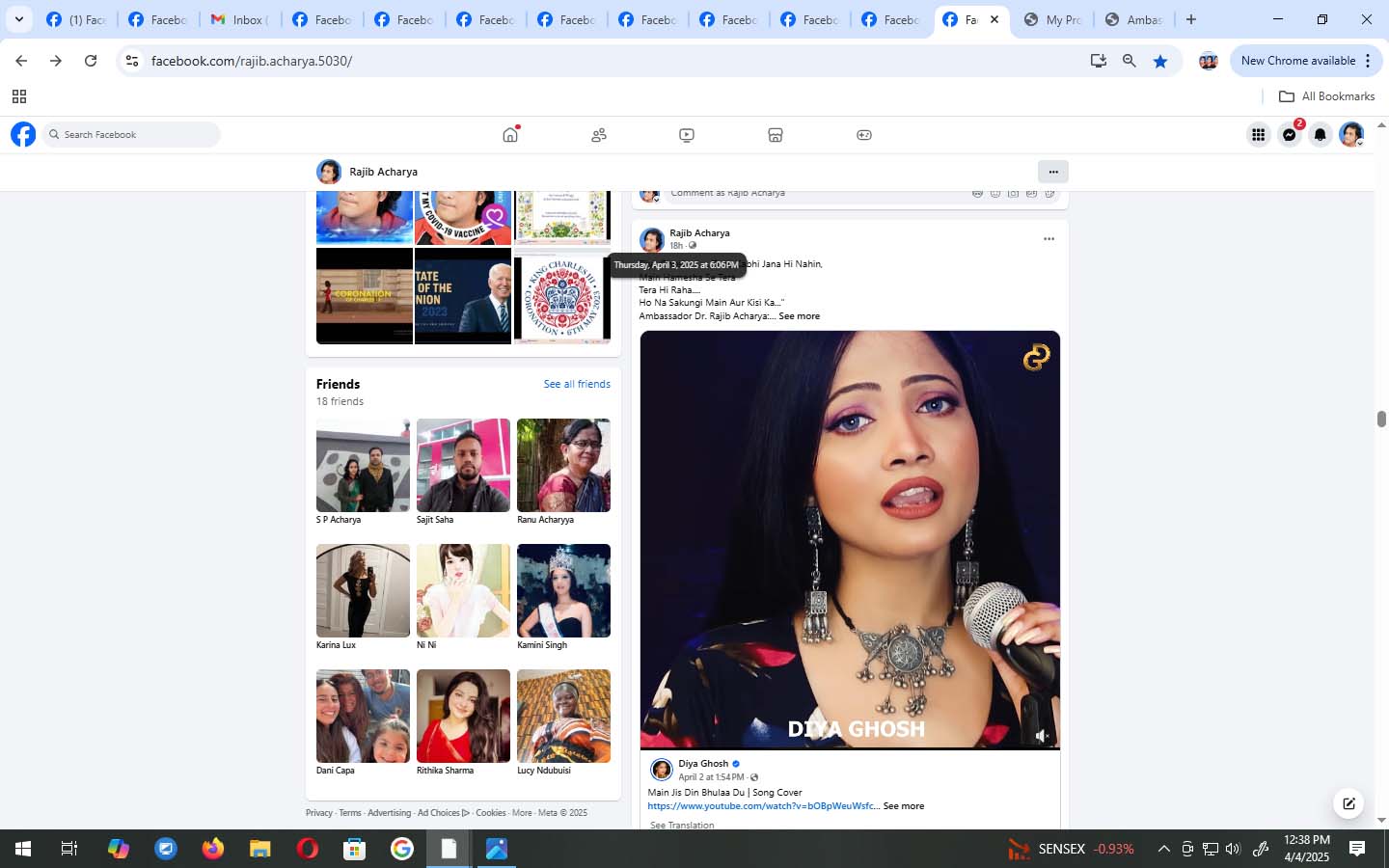Click the Privacy footer link
1389x868 pixels.
tap(319, 813)
